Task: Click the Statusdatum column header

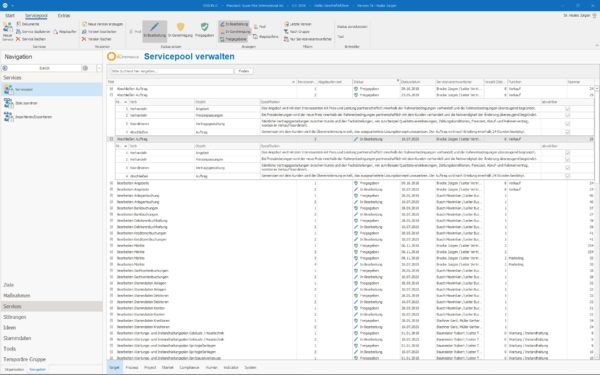Action: (x=417, y=82)
